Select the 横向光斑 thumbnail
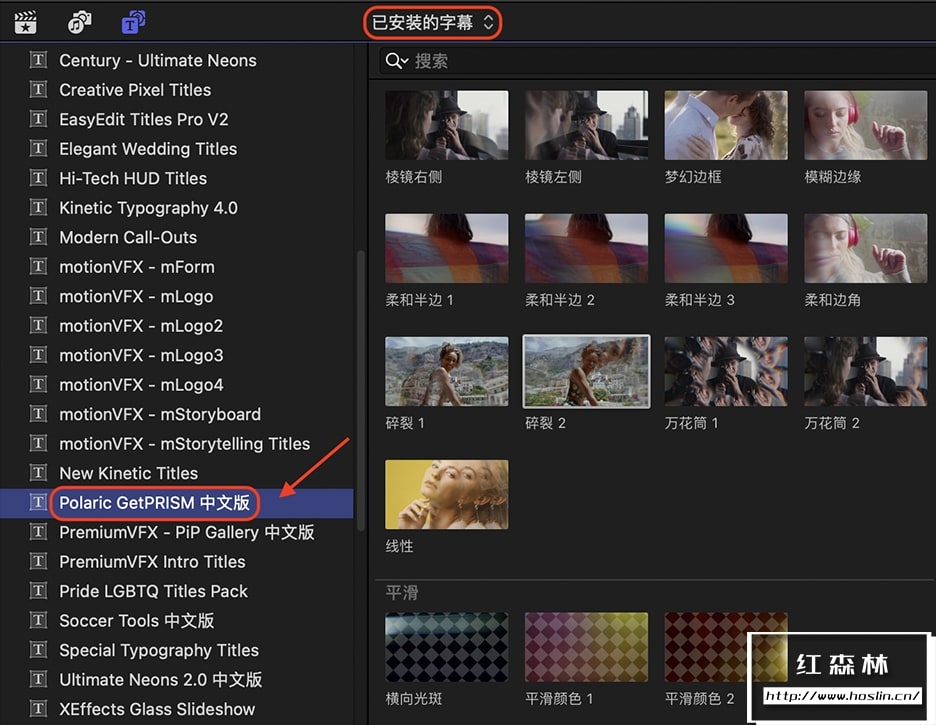The width and height of the screenshot is (936, 725). 447,647
